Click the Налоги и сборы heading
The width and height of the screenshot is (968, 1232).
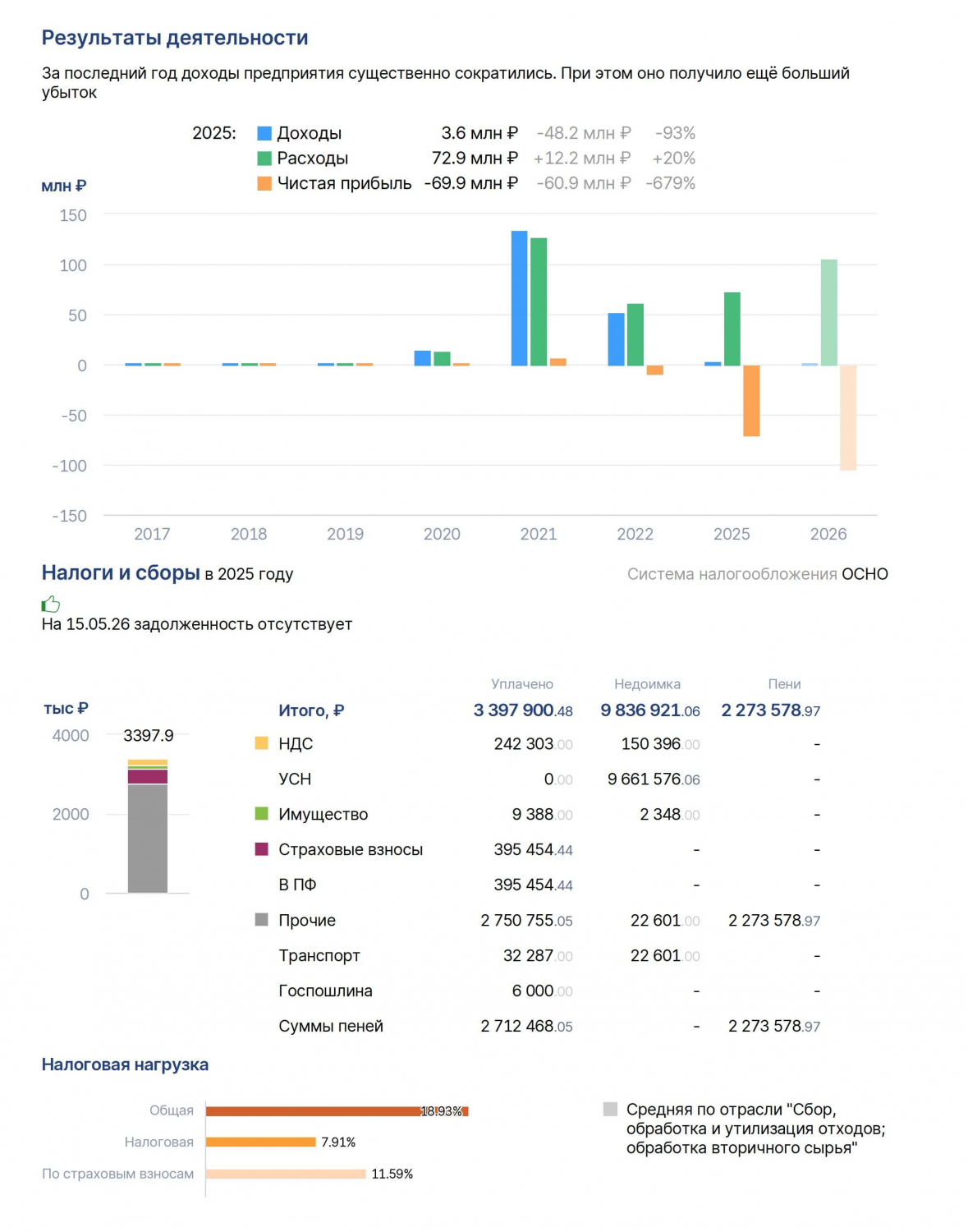click(x=121, y=572)
